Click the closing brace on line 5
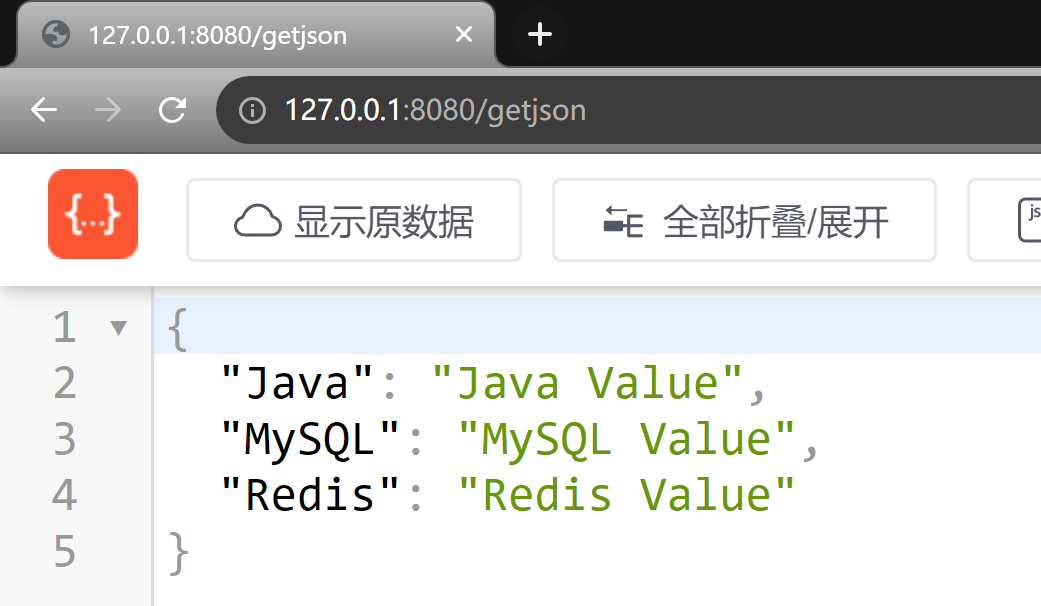 coord(179,552)
